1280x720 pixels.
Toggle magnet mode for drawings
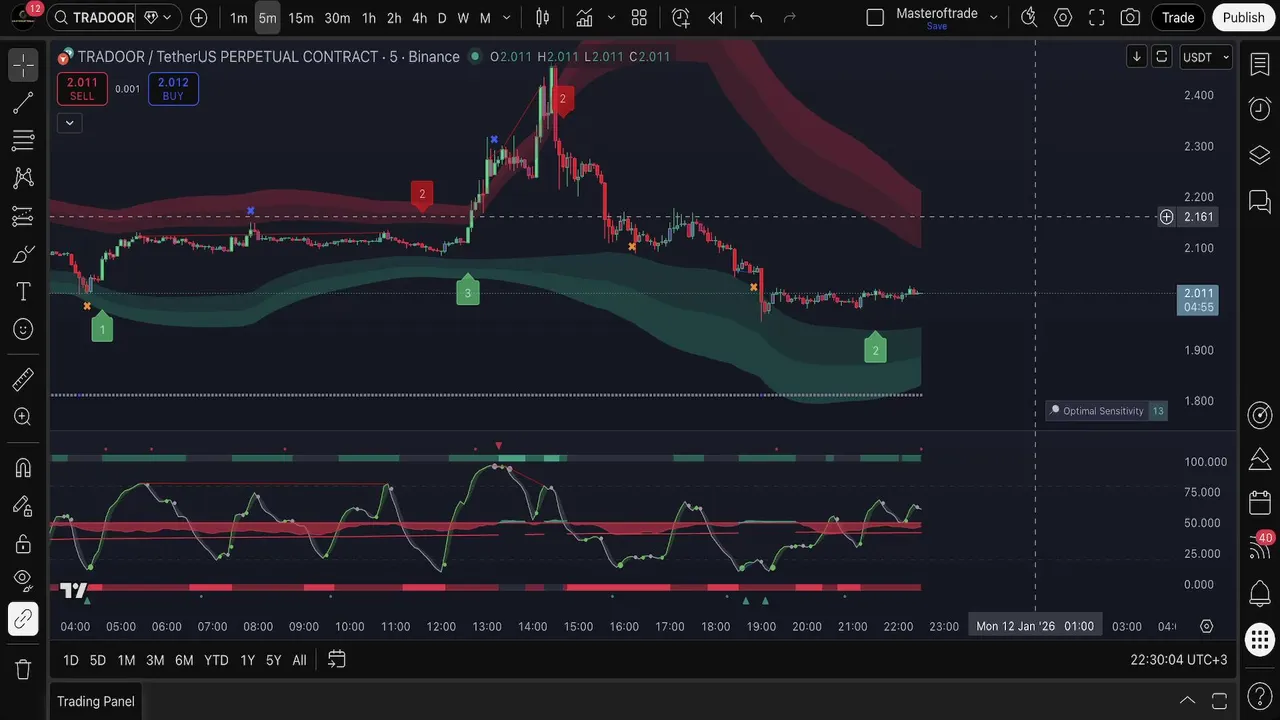pyautogui.click(x=23, y=467)
